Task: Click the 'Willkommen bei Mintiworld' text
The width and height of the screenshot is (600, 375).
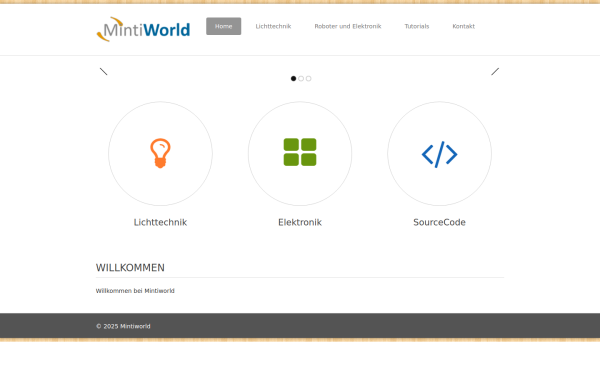Action: pyautogui.click(x=135, y=291)
